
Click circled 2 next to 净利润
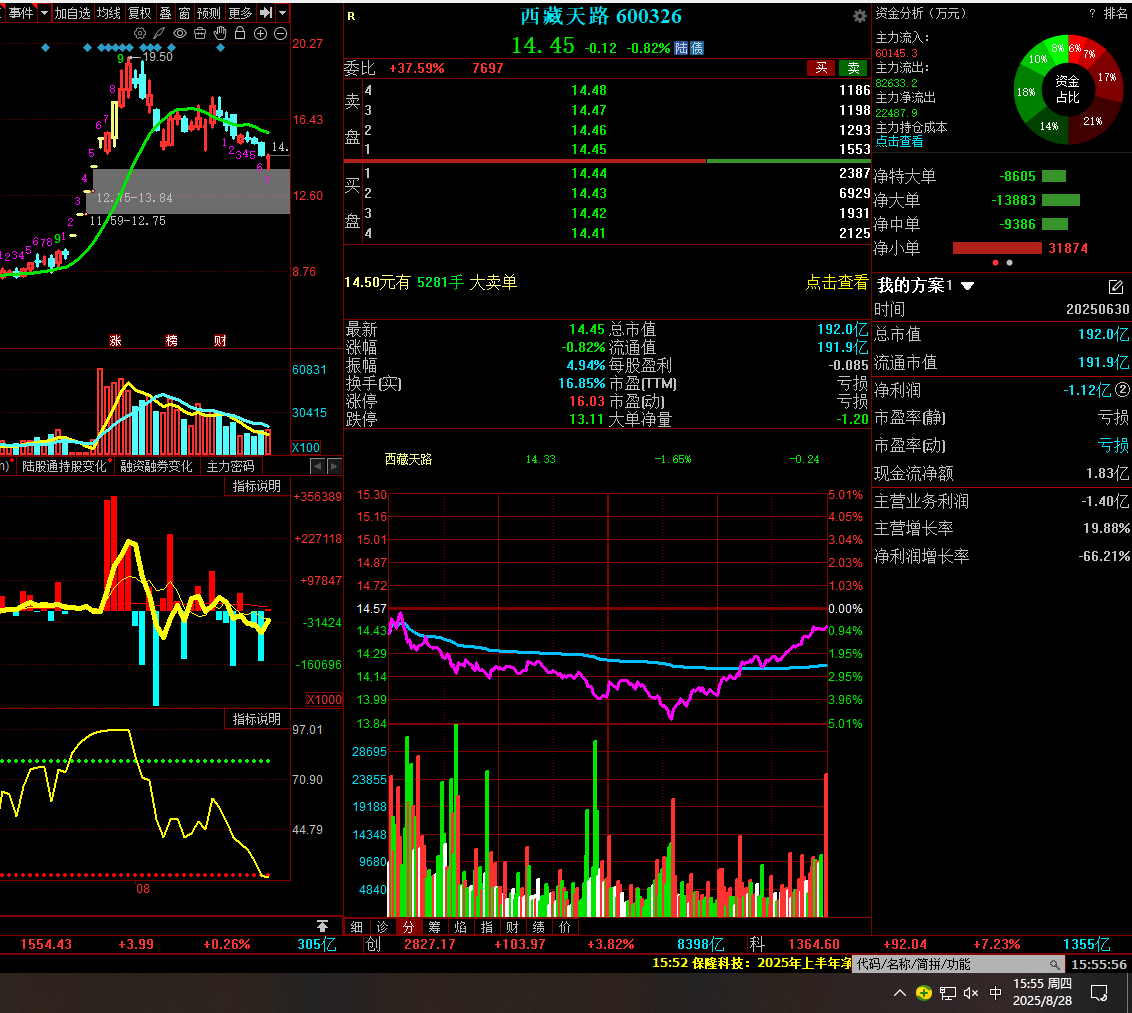(1122, 390)
